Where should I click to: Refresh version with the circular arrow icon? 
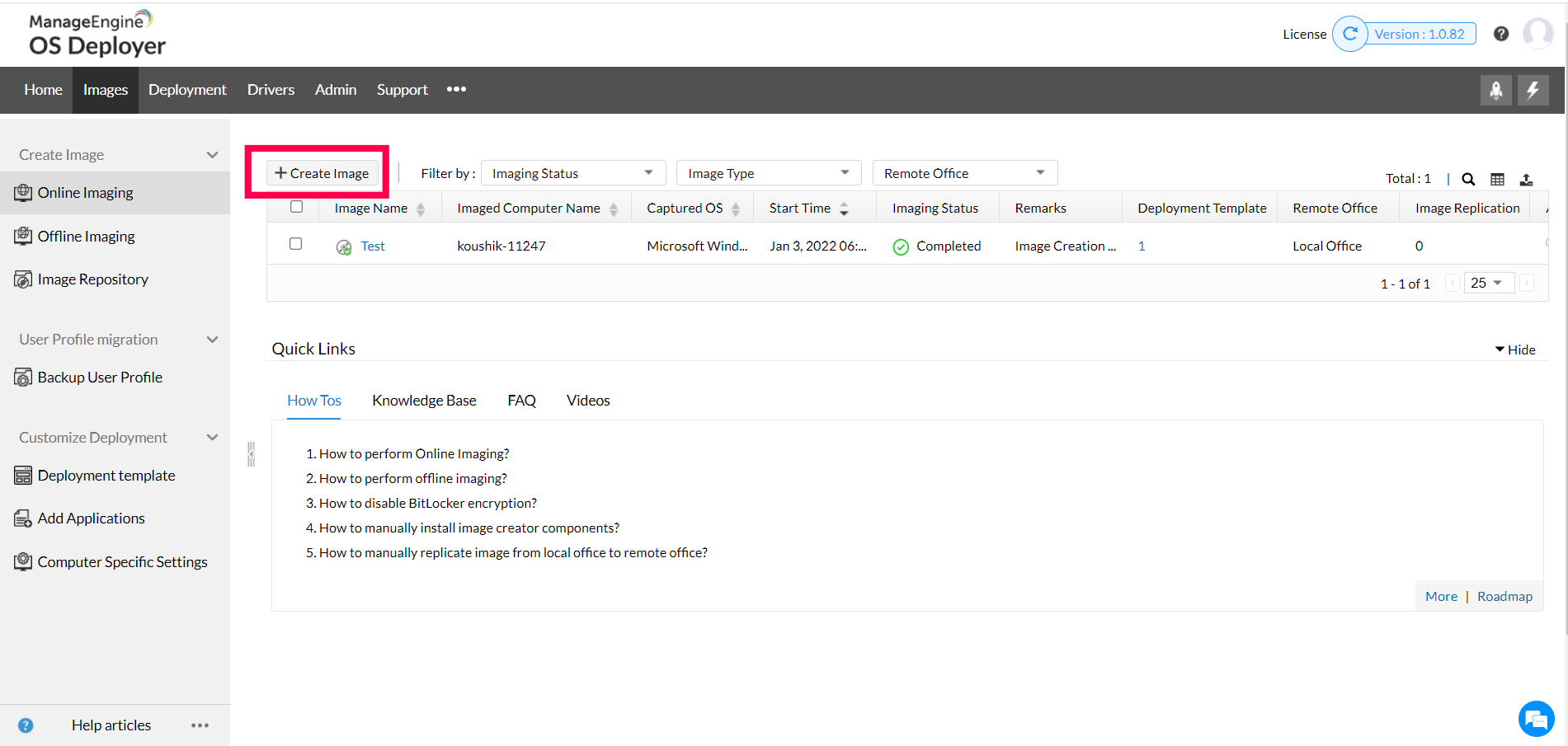pos(1350,34)
